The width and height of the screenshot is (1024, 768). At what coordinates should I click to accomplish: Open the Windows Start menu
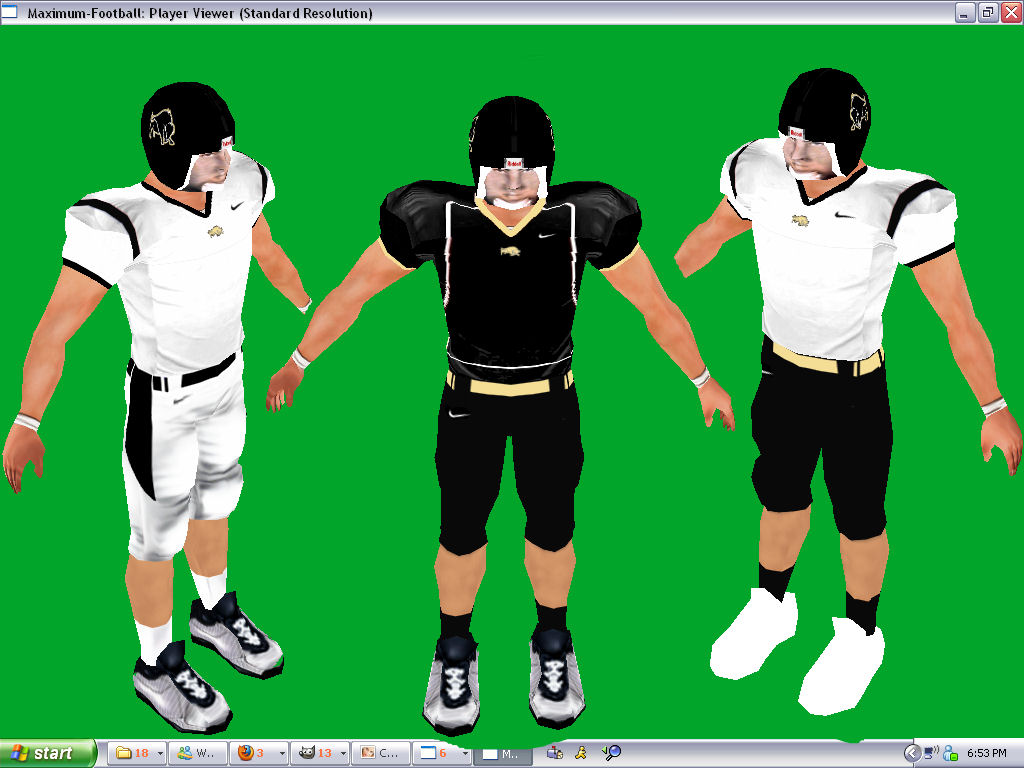tap(47, 753)
